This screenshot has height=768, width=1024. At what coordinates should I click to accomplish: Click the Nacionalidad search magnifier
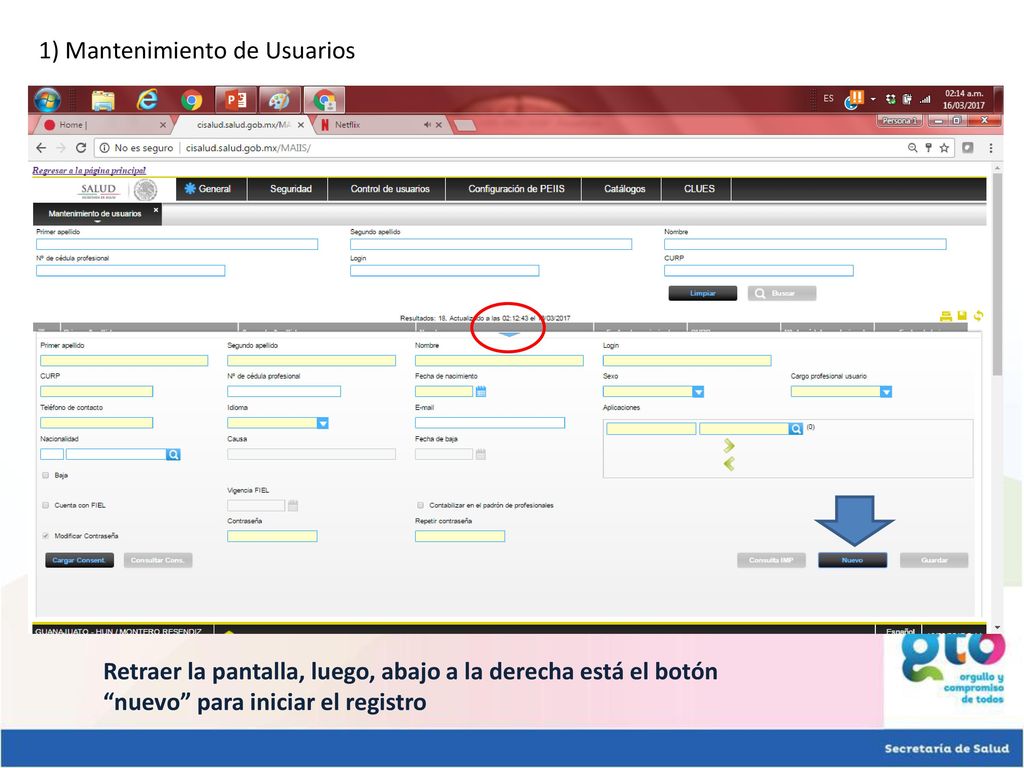click(x=173, y=455)
